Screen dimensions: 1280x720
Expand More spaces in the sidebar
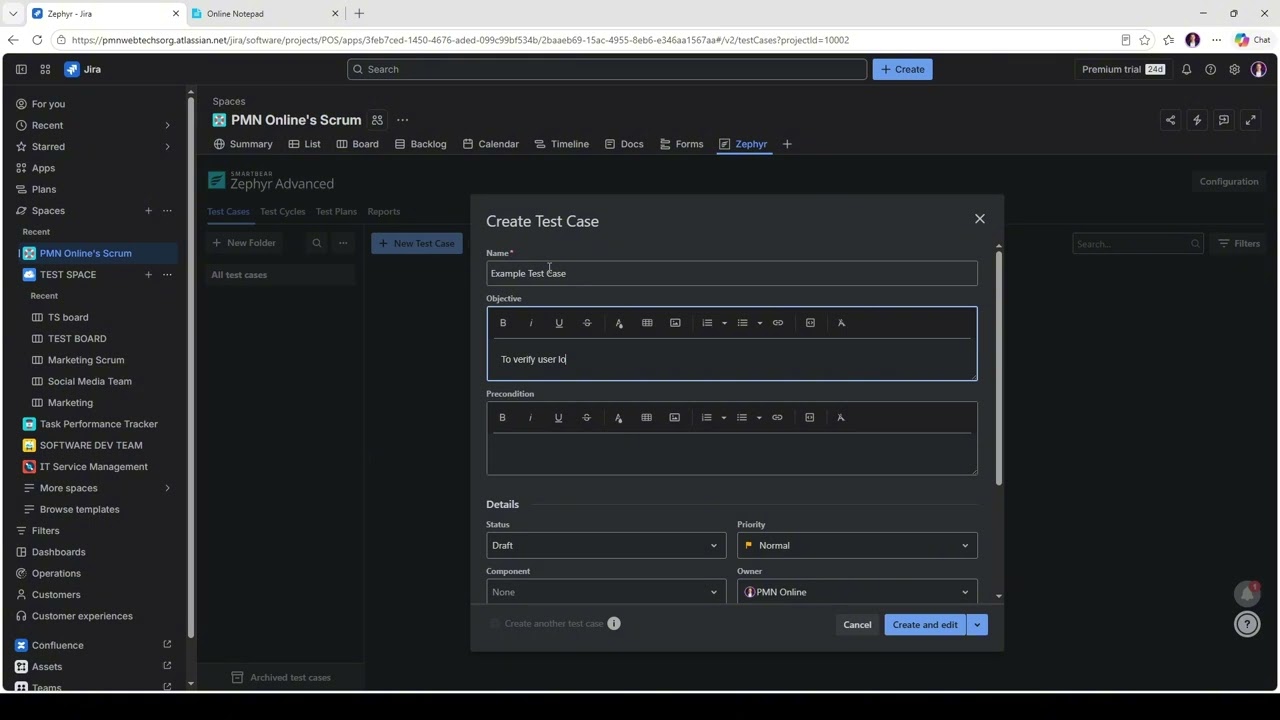(x=167, y=488)
